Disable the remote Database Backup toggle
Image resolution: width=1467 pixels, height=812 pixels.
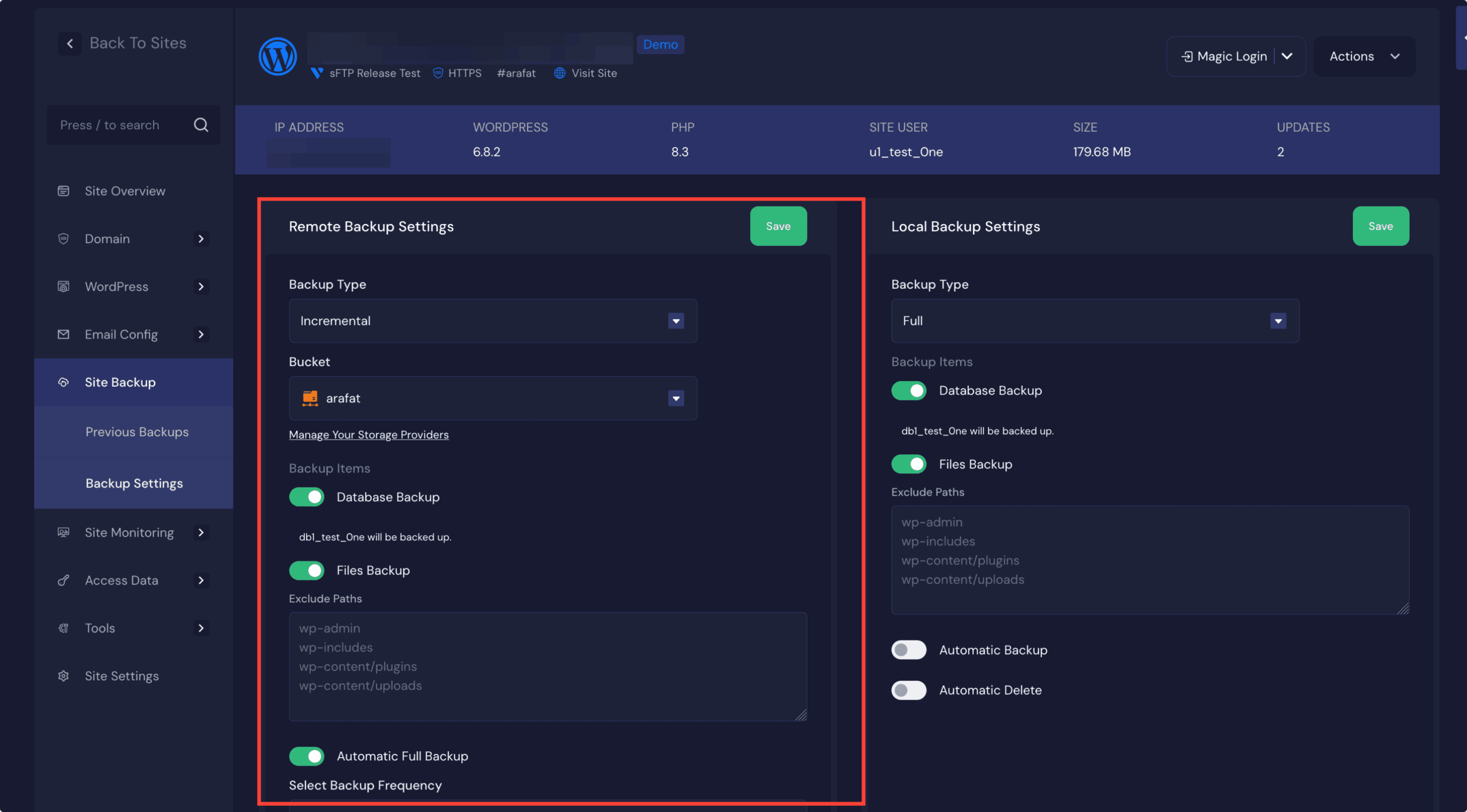[307, 497]
